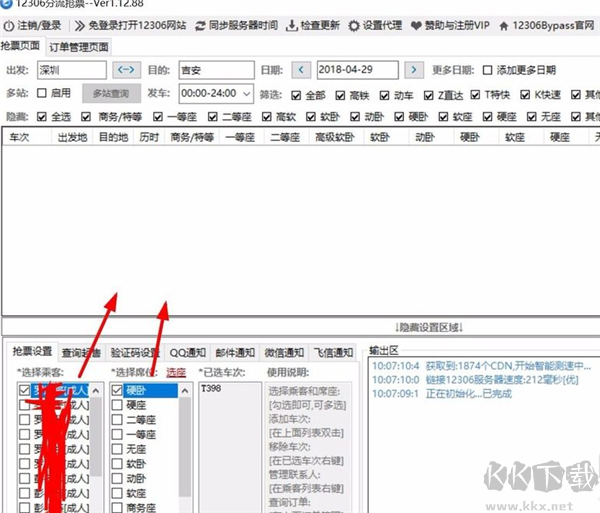Toggle the hide 一等座 checkbox
This screenshot has height=513, width=600.
158,117
